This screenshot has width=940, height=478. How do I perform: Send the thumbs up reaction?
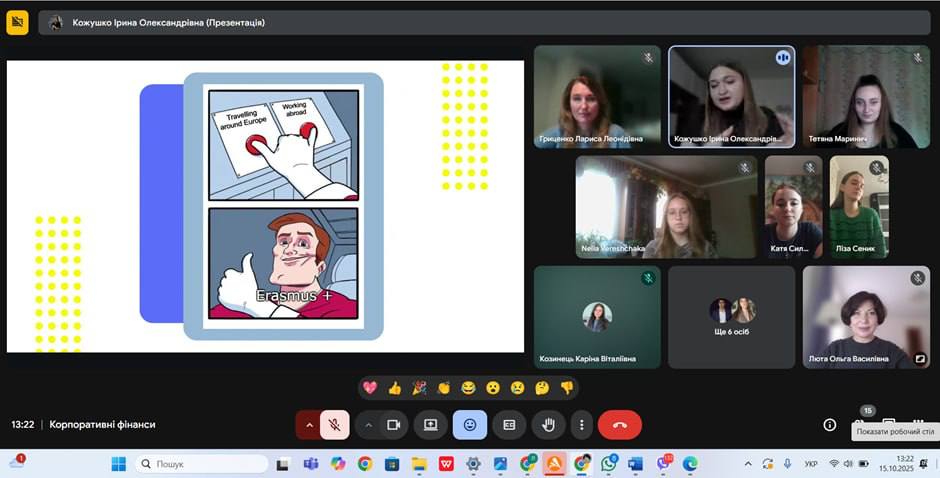(x=395, y=388)
